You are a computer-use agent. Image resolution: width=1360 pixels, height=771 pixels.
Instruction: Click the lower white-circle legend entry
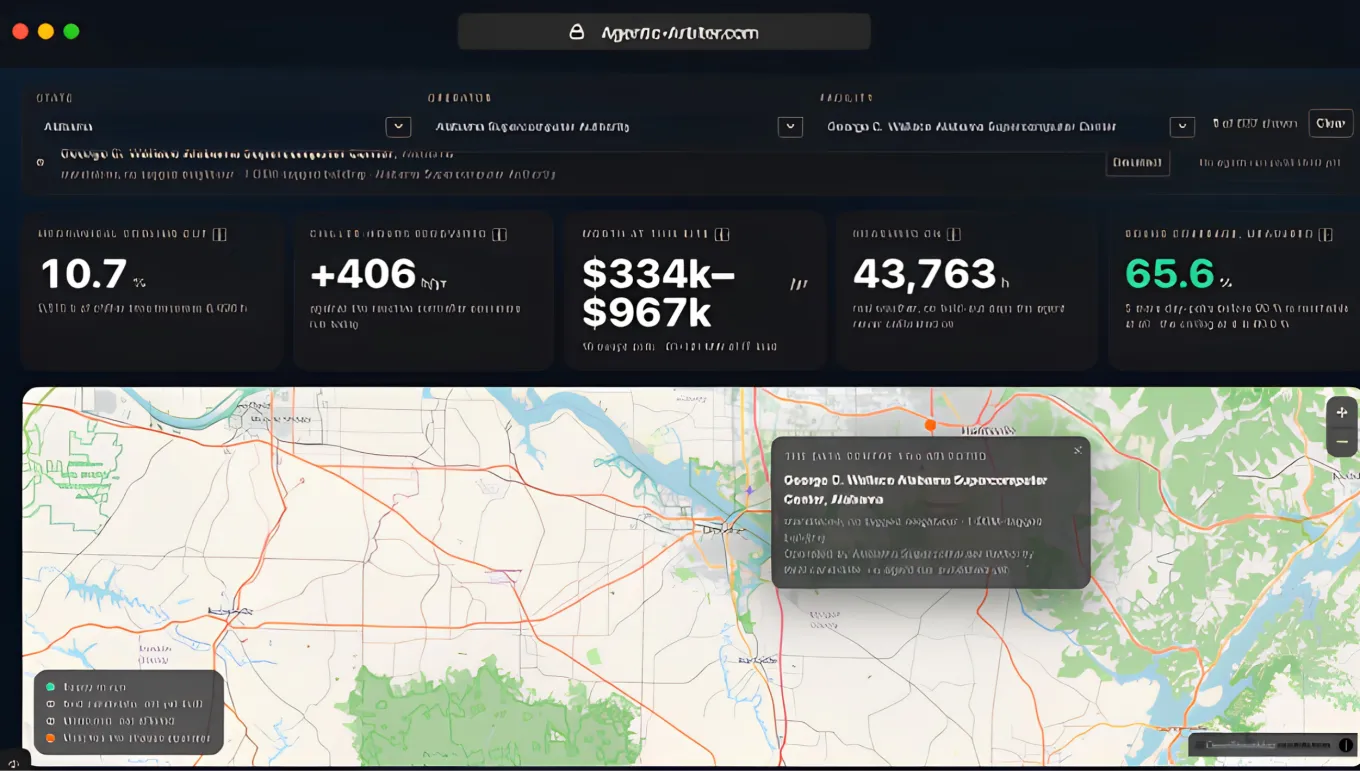point(110,721)
